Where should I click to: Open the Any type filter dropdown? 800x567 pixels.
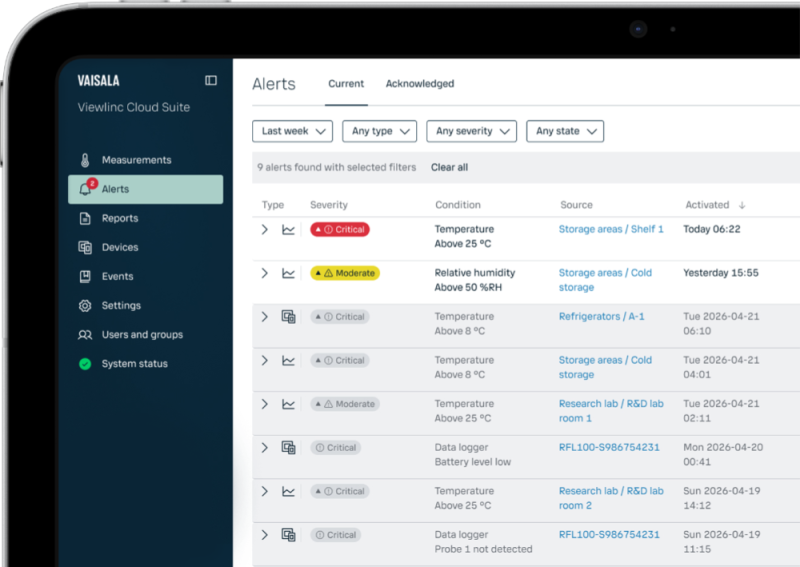[380, 131]
